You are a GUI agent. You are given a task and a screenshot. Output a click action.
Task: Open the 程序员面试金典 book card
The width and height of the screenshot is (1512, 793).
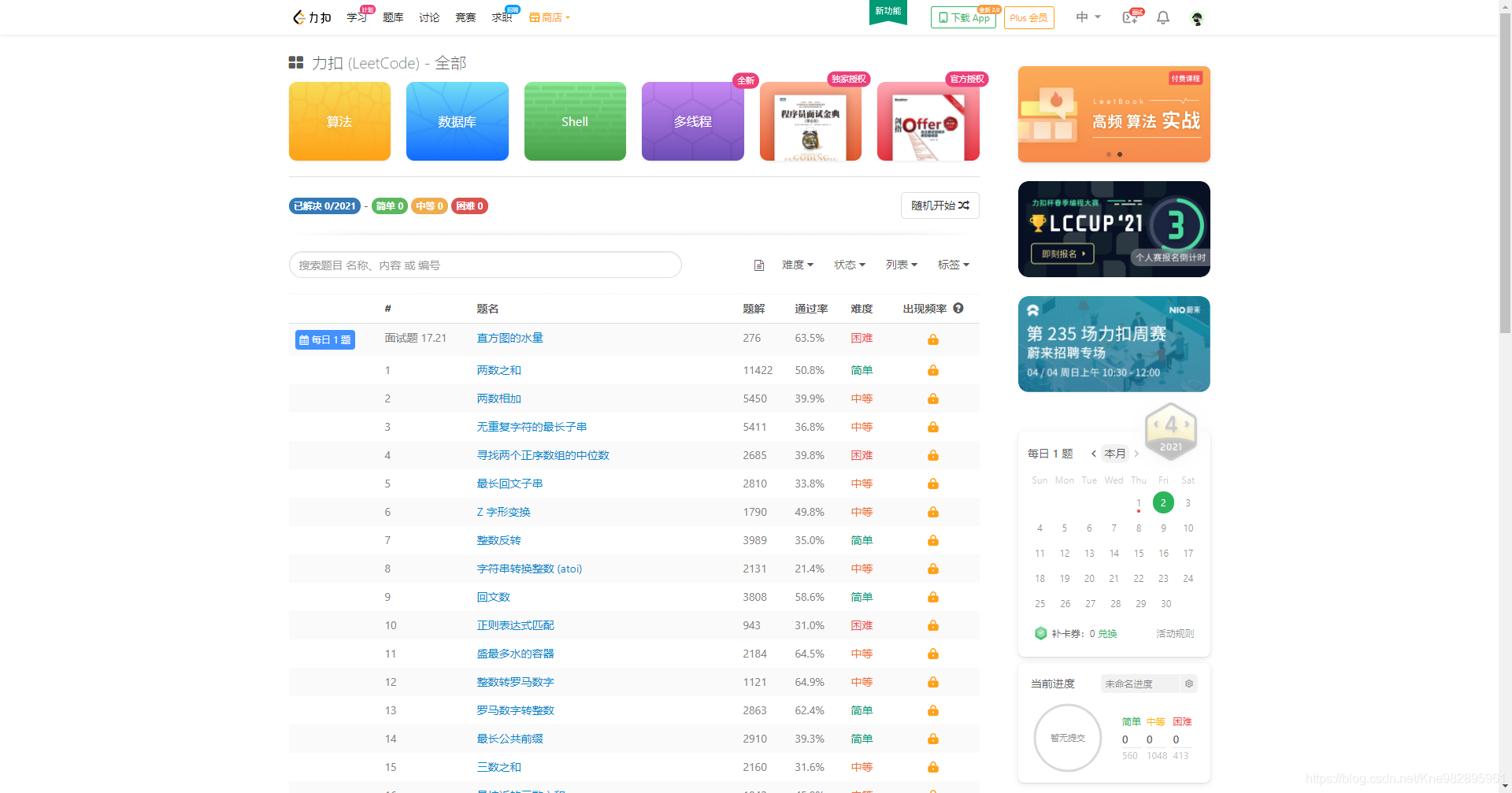810,121
